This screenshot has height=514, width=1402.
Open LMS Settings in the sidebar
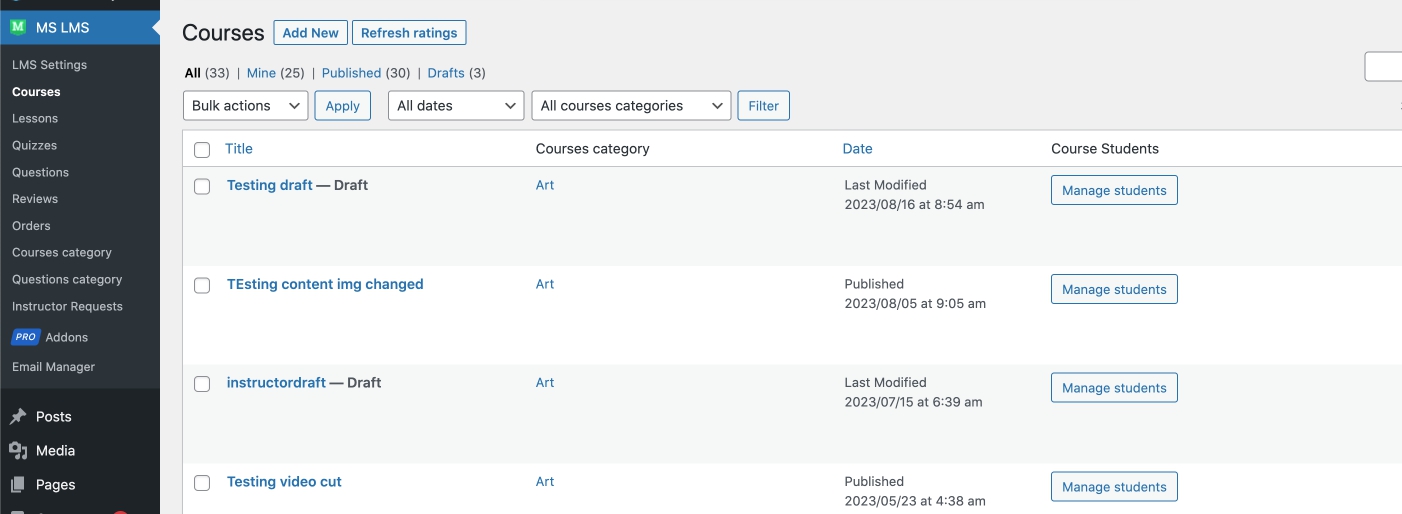49,65
